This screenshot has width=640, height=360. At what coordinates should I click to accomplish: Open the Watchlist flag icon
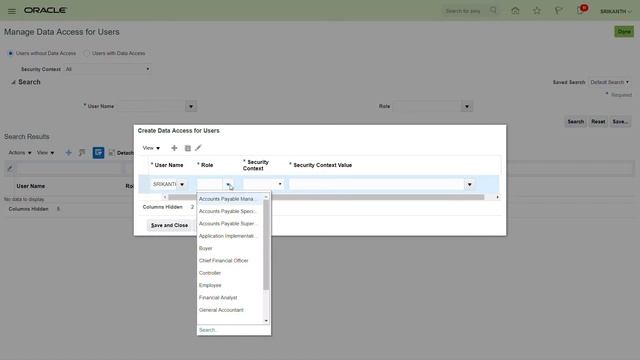click(x=558, y=11)
